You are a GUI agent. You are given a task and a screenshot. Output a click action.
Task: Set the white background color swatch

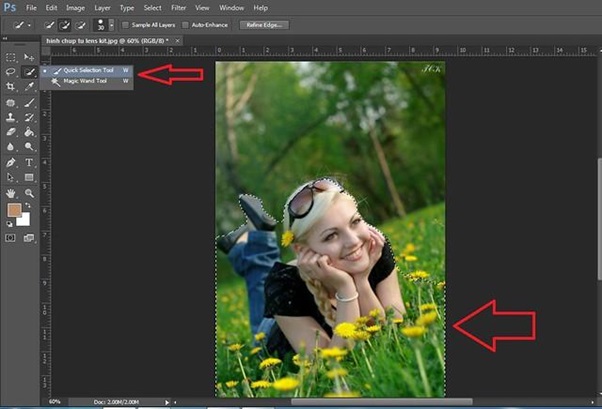24,220
